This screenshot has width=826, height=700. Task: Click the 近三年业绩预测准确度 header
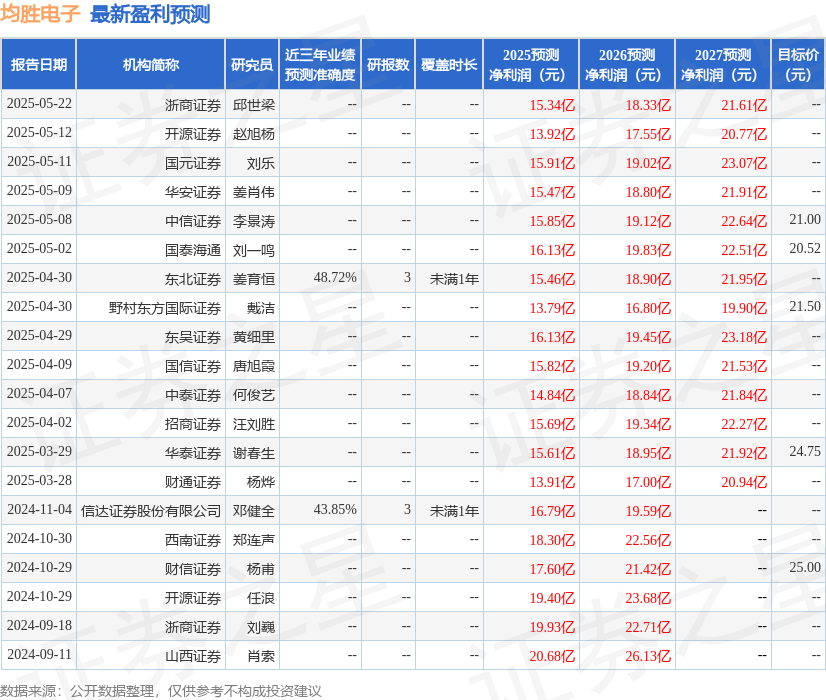320,65
